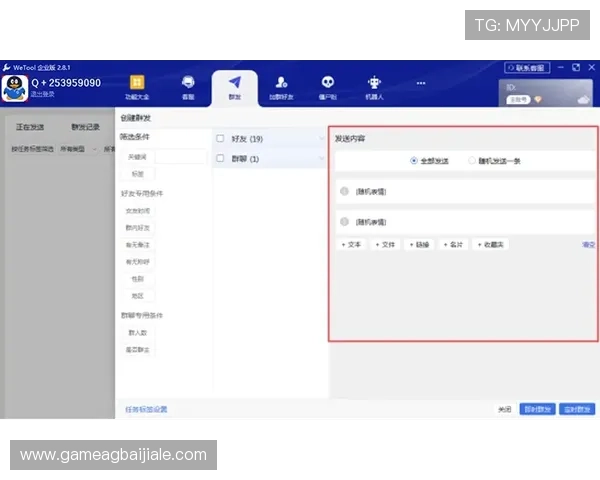Screen dimensions: 600x480
Task: Select the 随机发送一条 radio button
Action: pos(472,160)
